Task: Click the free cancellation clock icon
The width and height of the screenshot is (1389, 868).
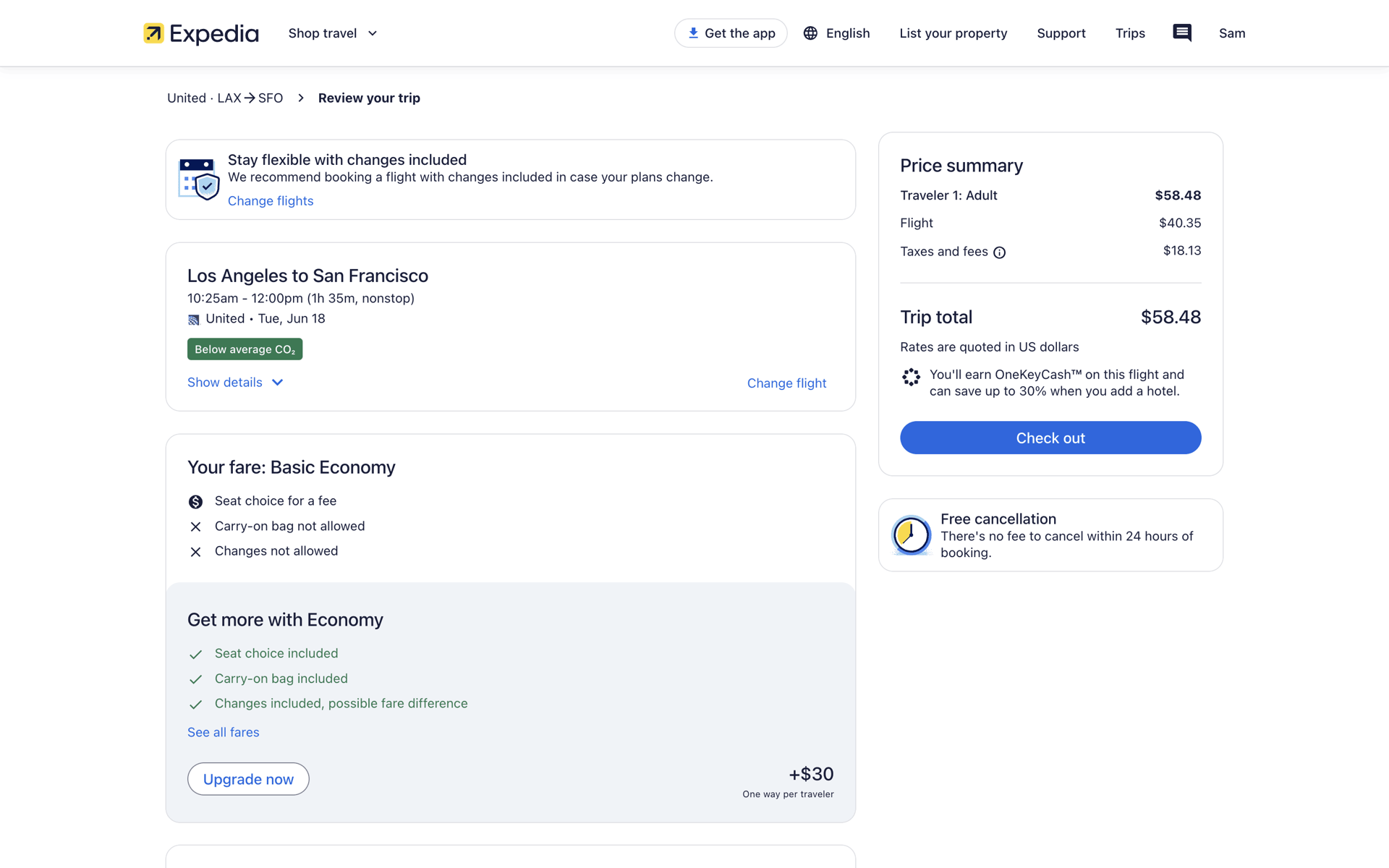Action: [911, 535]
